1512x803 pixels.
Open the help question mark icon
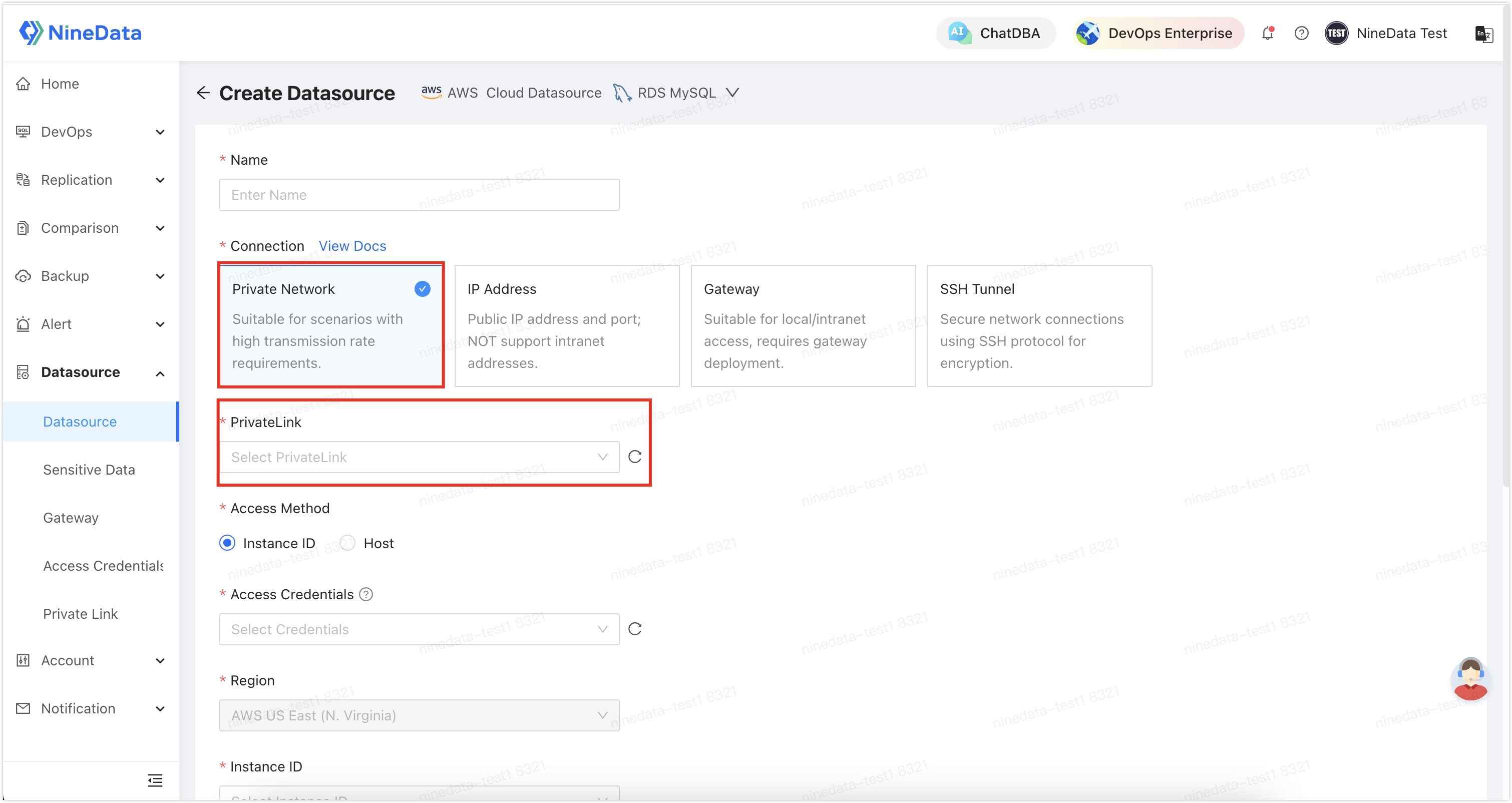point(1301,33)
